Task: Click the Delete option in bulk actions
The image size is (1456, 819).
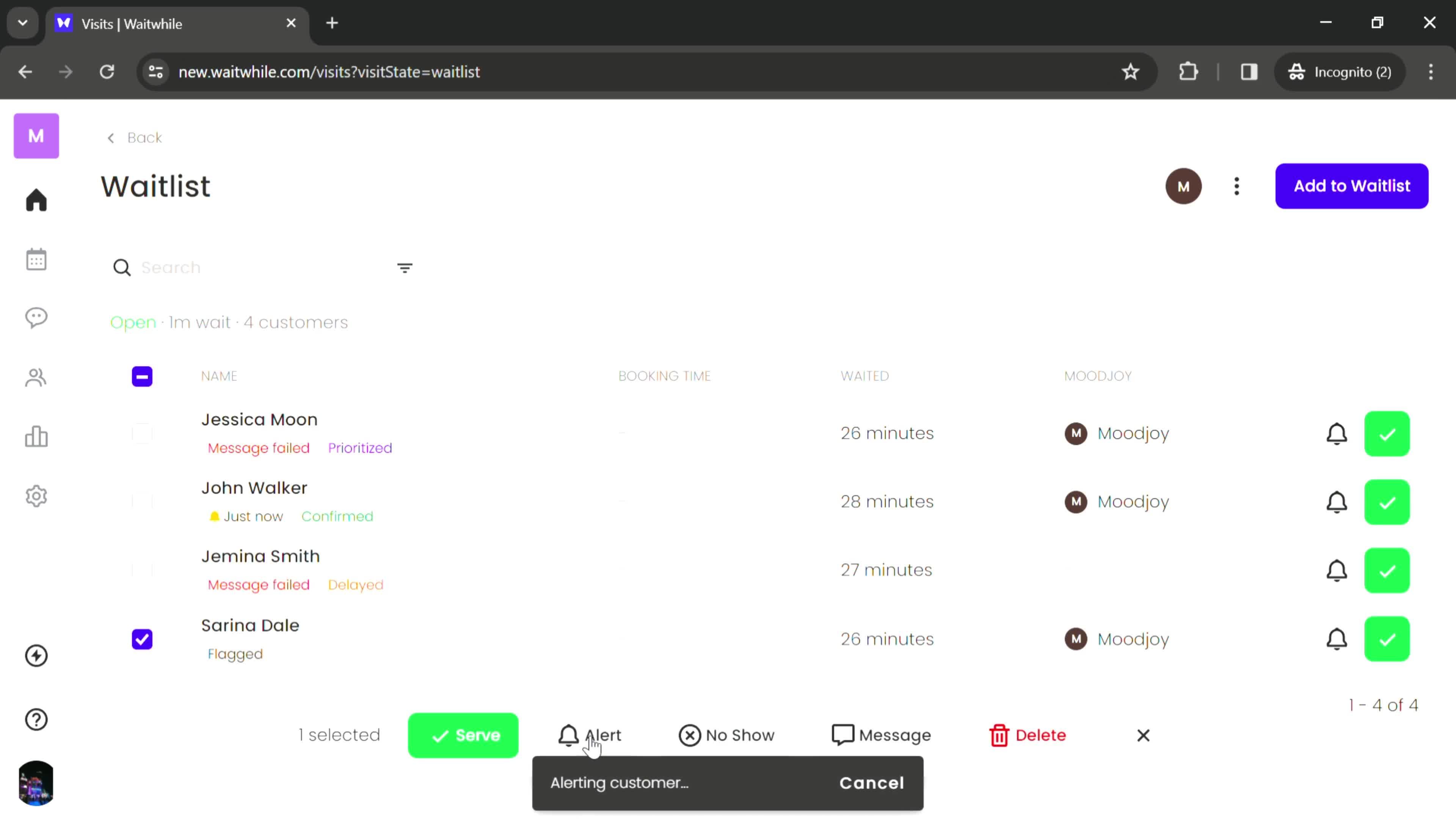Action: click(1028, 735)
